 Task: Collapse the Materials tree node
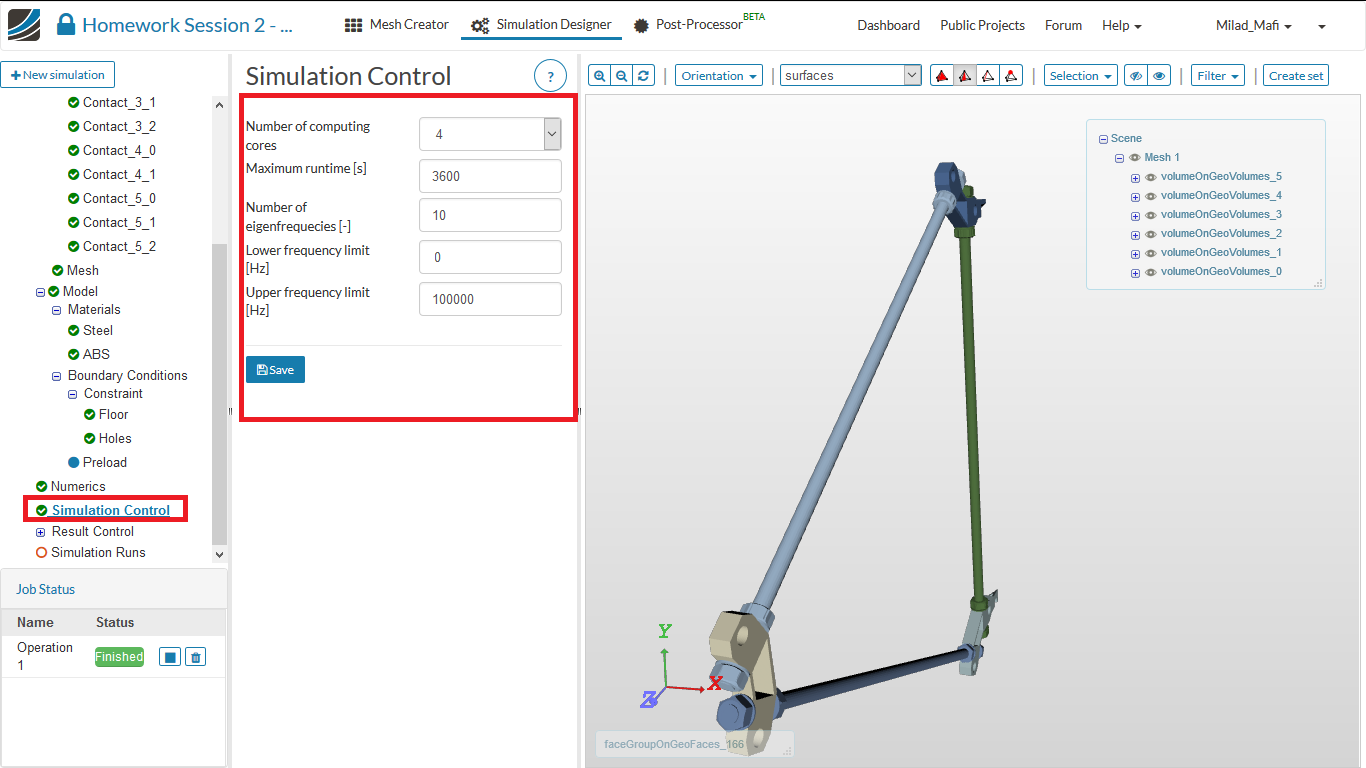pos(57,310)
